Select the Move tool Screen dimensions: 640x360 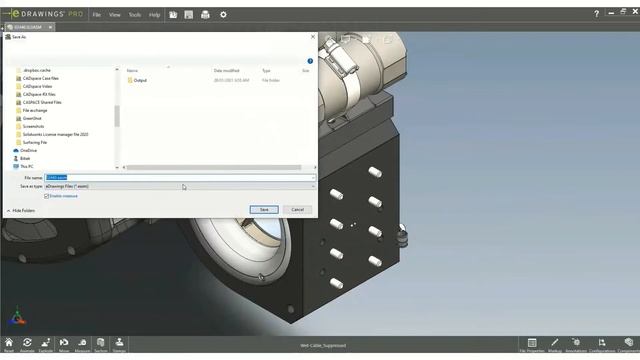[64, 344]
